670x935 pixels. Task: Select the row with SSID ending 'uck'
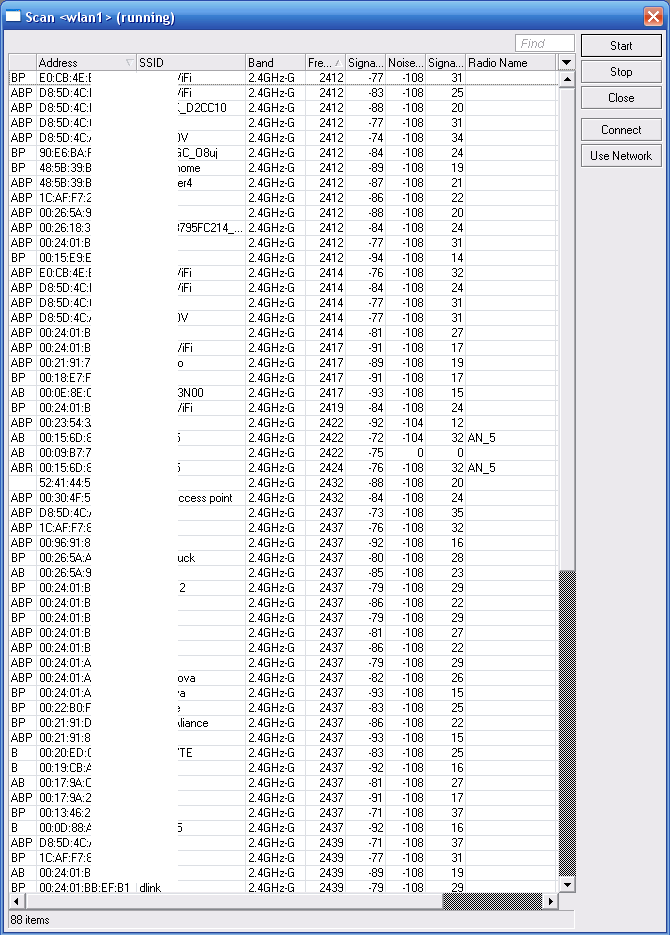click(x=283, y=558)
